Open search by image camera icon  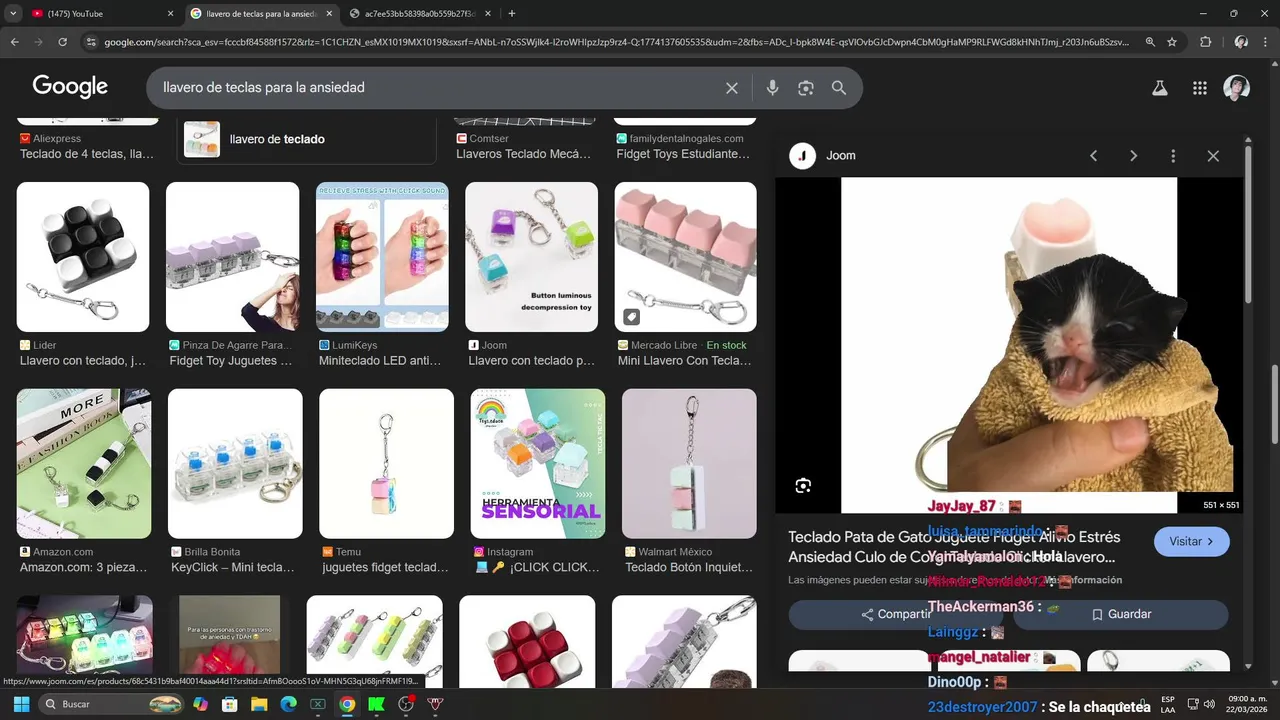click(806, 88)
